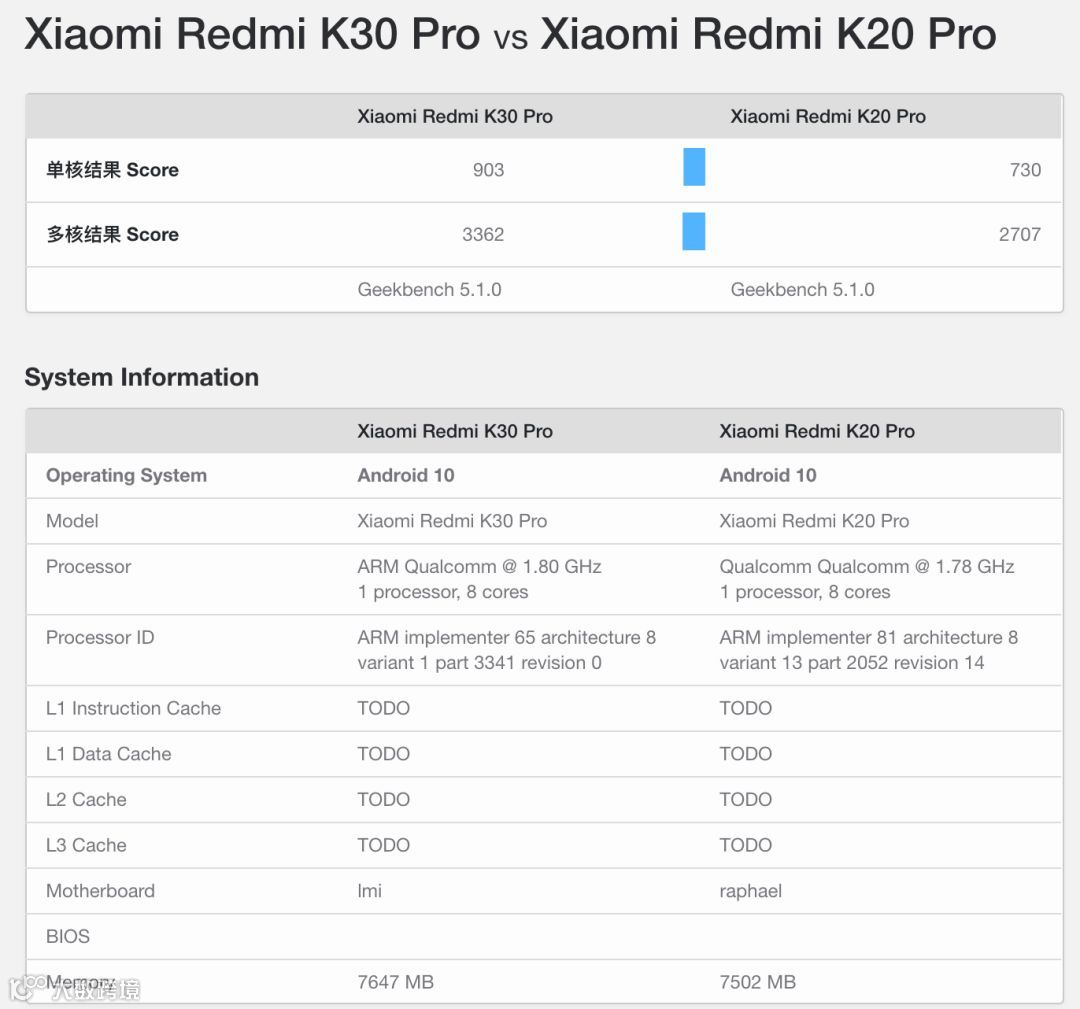Click K30 Pro header in System Information table
The width and height of the screenshot is (1080, 1009).
pyautogui.click(x=455, y=431)
